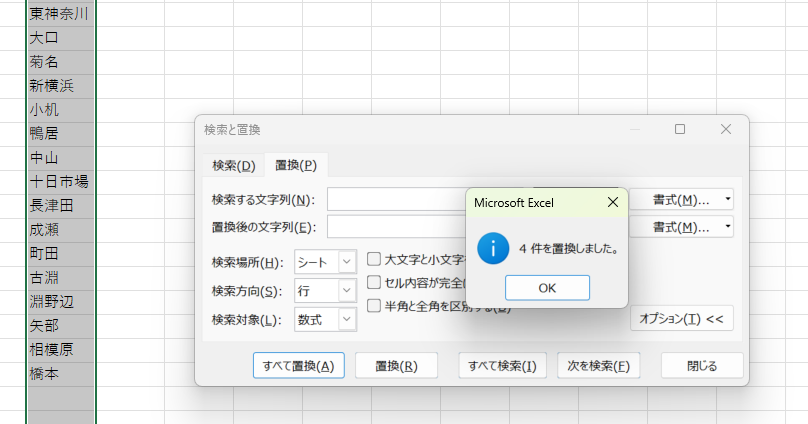Enable the 大文字と小文字 checkbox

coord(374,259)
